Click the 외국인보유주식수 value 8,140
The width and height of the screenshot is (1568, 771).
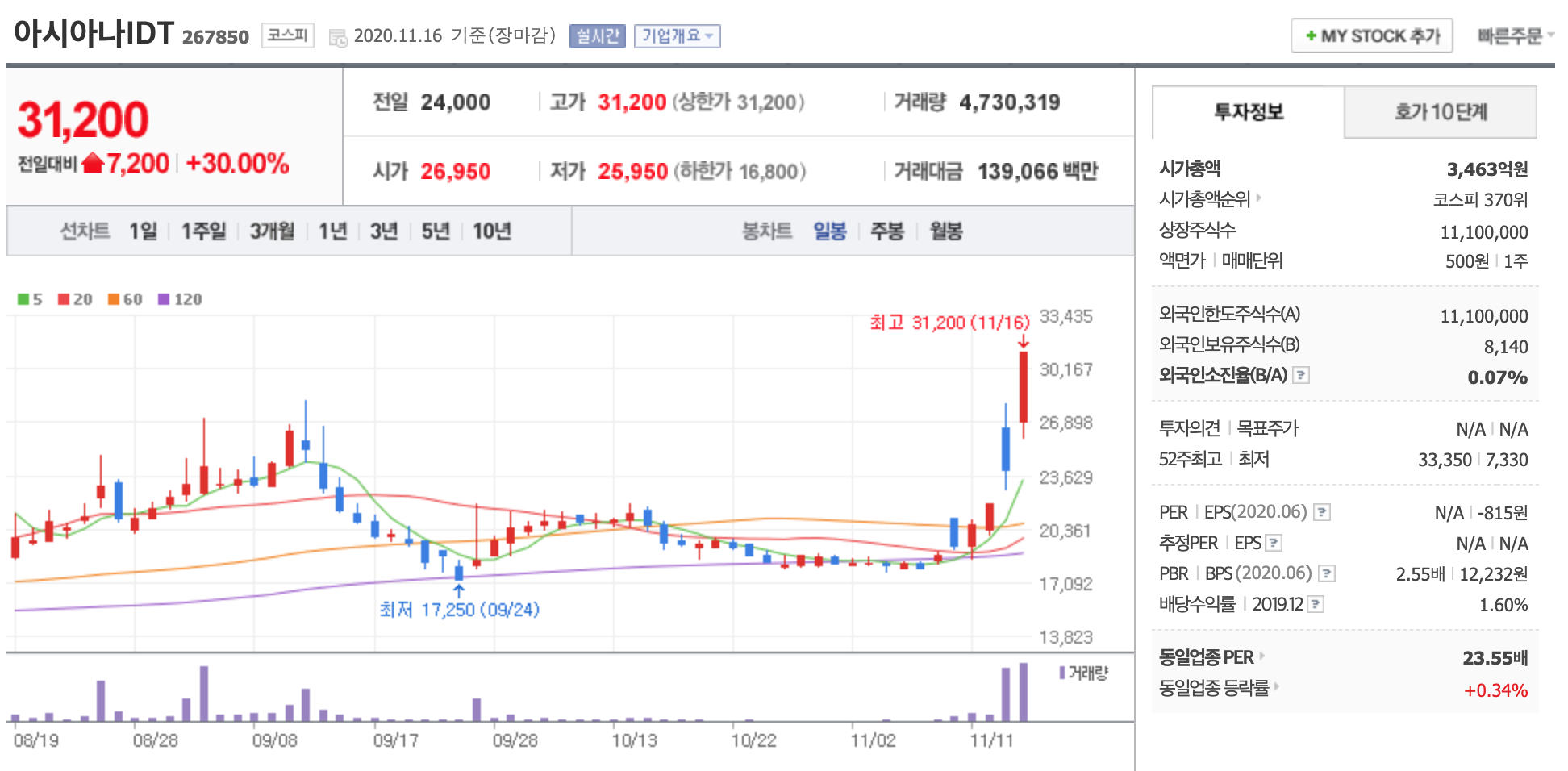1506,347
